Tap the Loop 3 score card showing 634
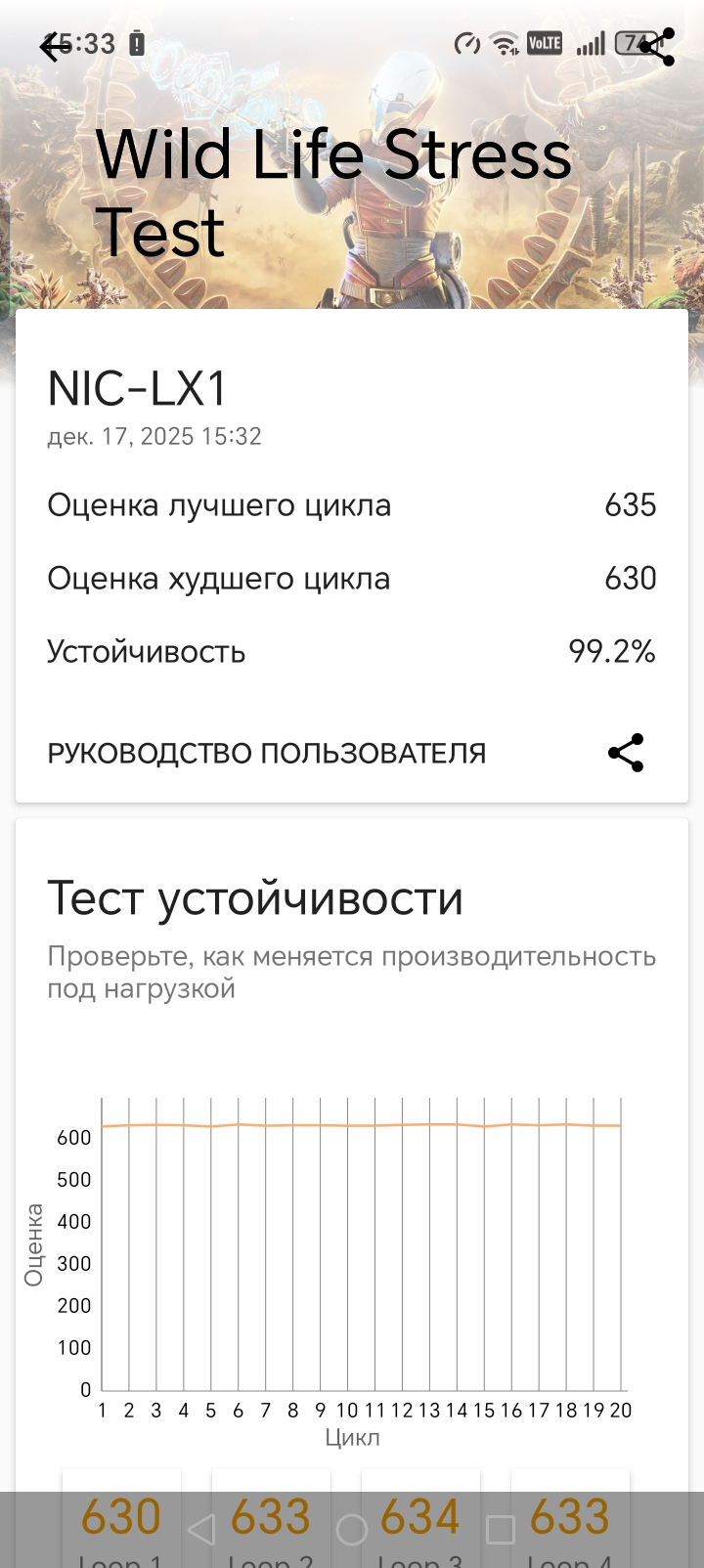Viewport: 704px width, 1568px height. tap(420, 1520)
